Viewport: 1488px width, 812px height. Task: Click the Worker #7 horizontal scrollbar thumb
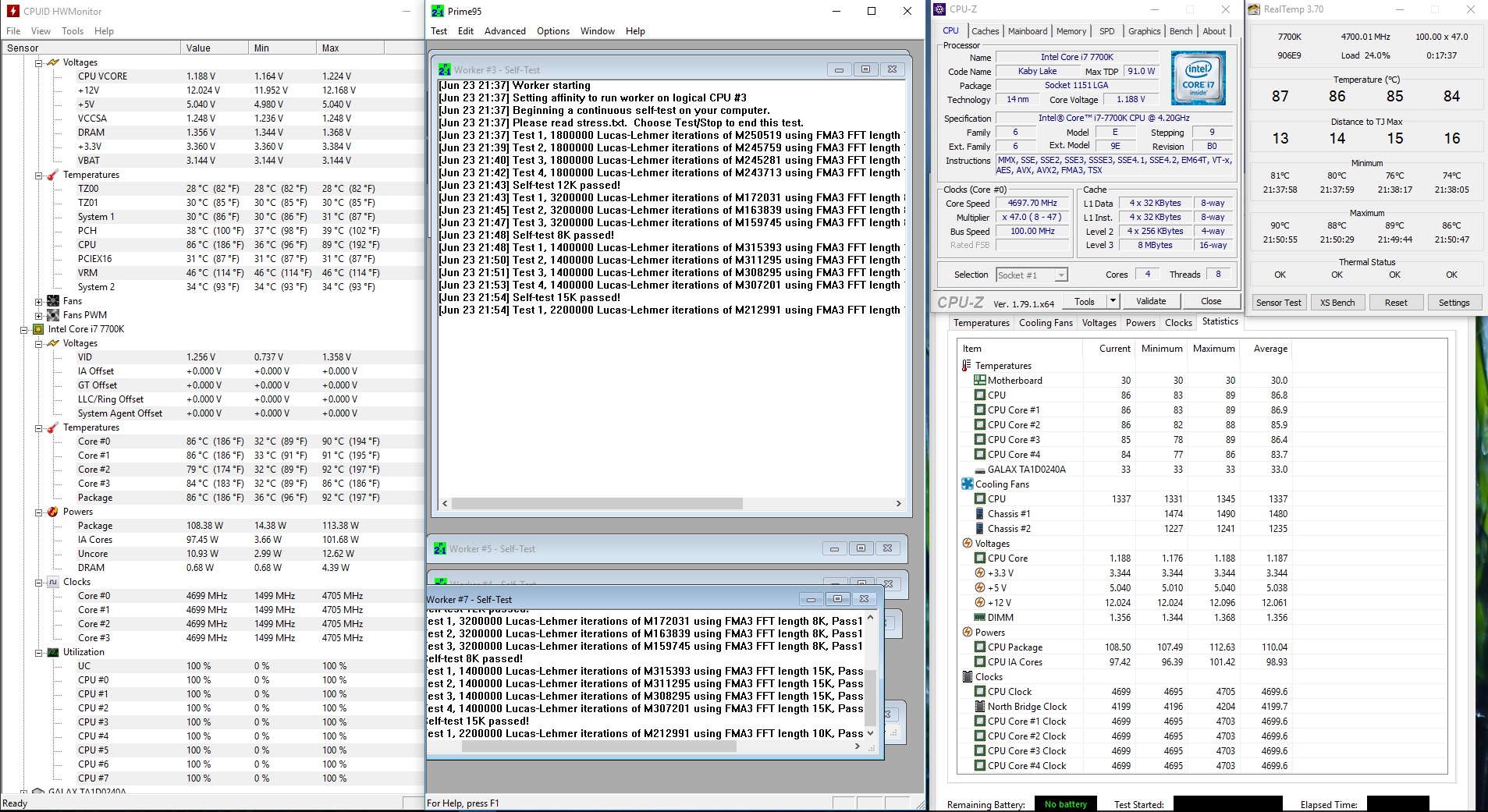tap(599, 746)
